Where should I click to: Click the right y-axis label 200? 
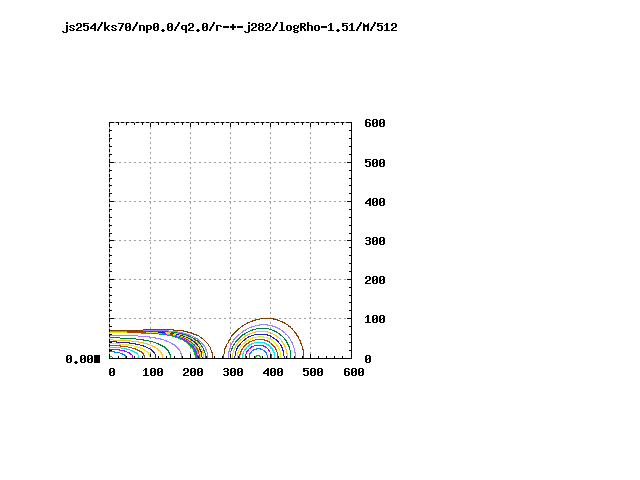click(375, 280)
